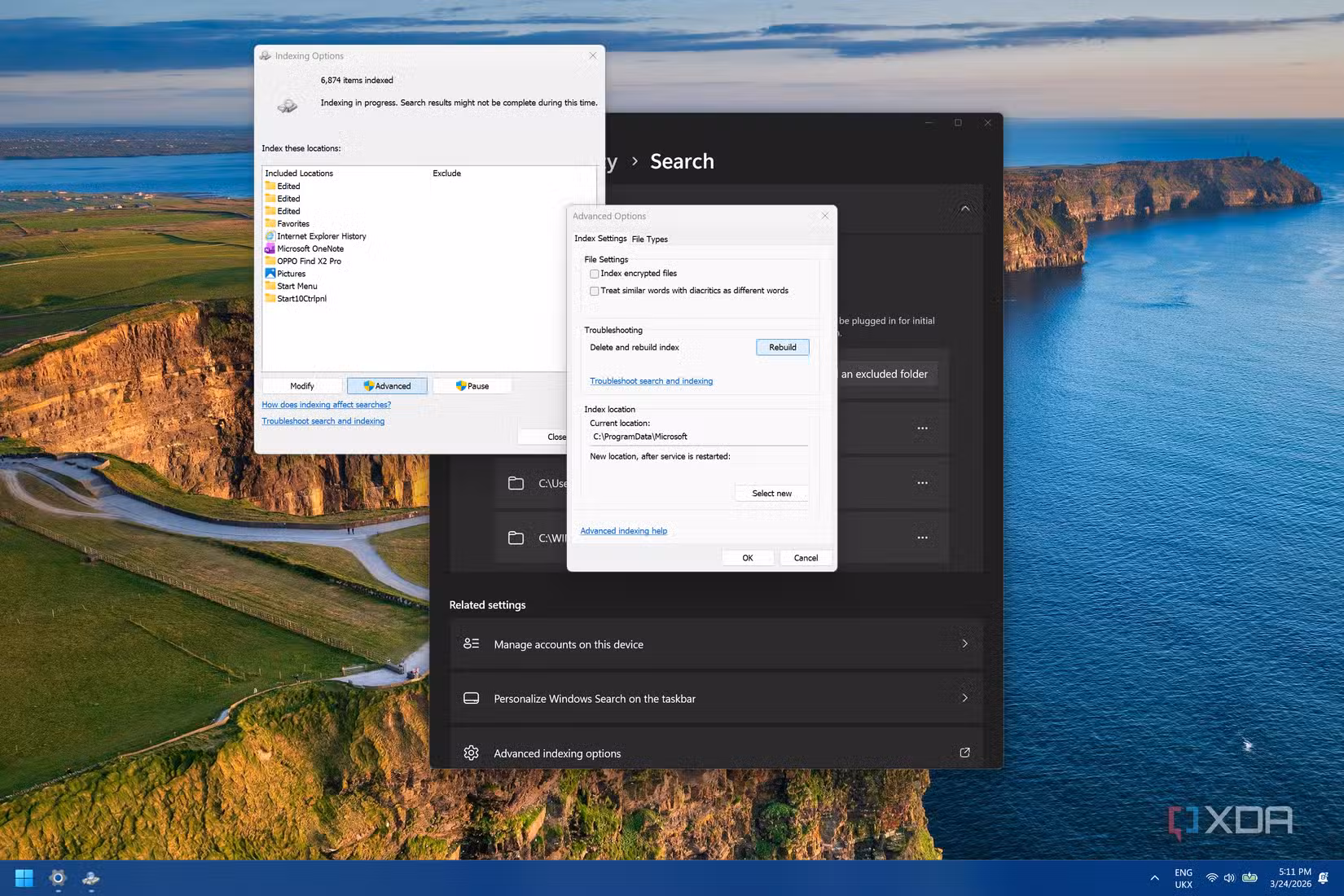This screenshot has height=896, width=1344.
Task: Click C:\WI folder icon in Settings
Action: (516, 538)
